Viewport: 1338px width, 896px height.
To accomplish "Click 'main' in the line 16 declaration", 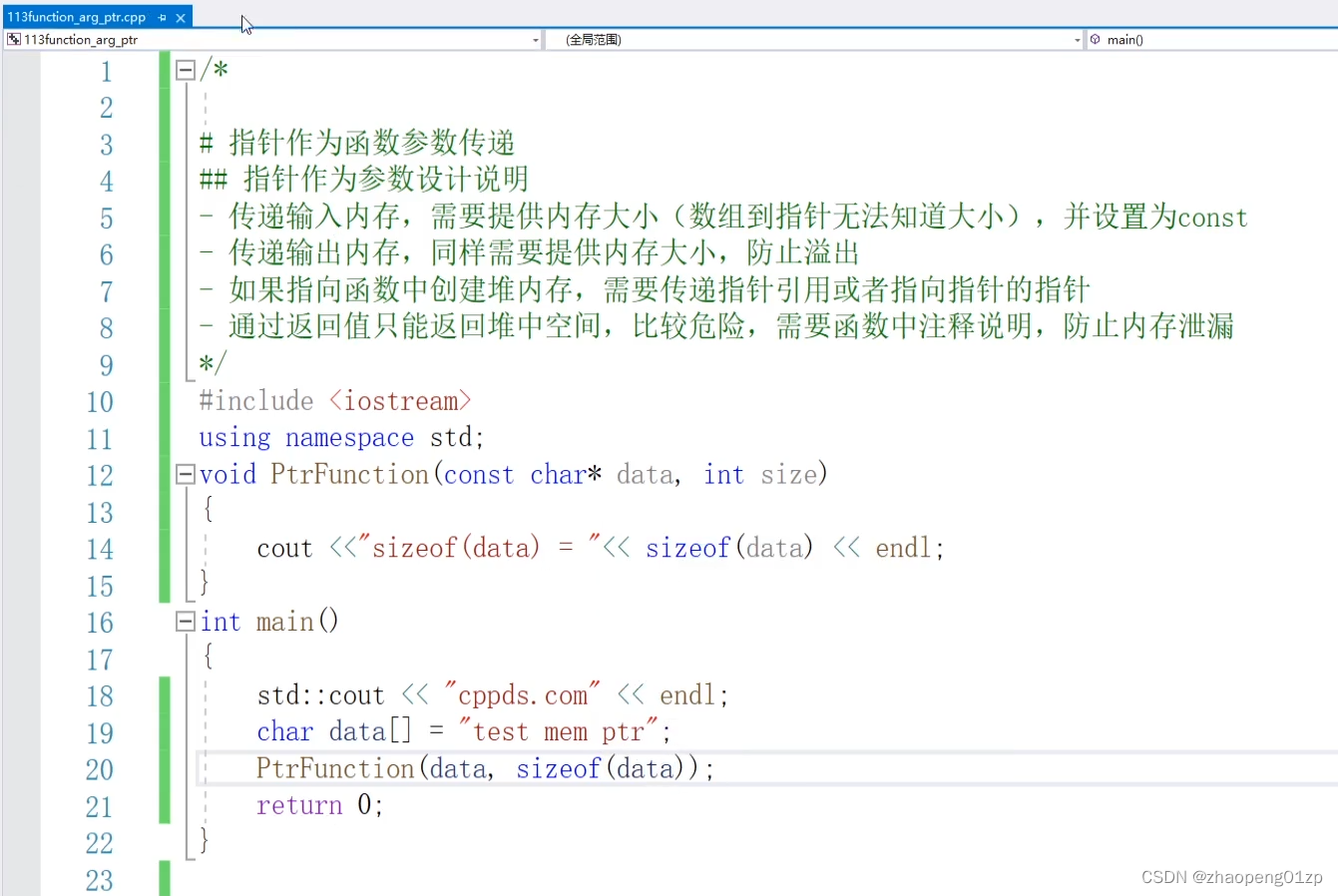I will (285, 622).
